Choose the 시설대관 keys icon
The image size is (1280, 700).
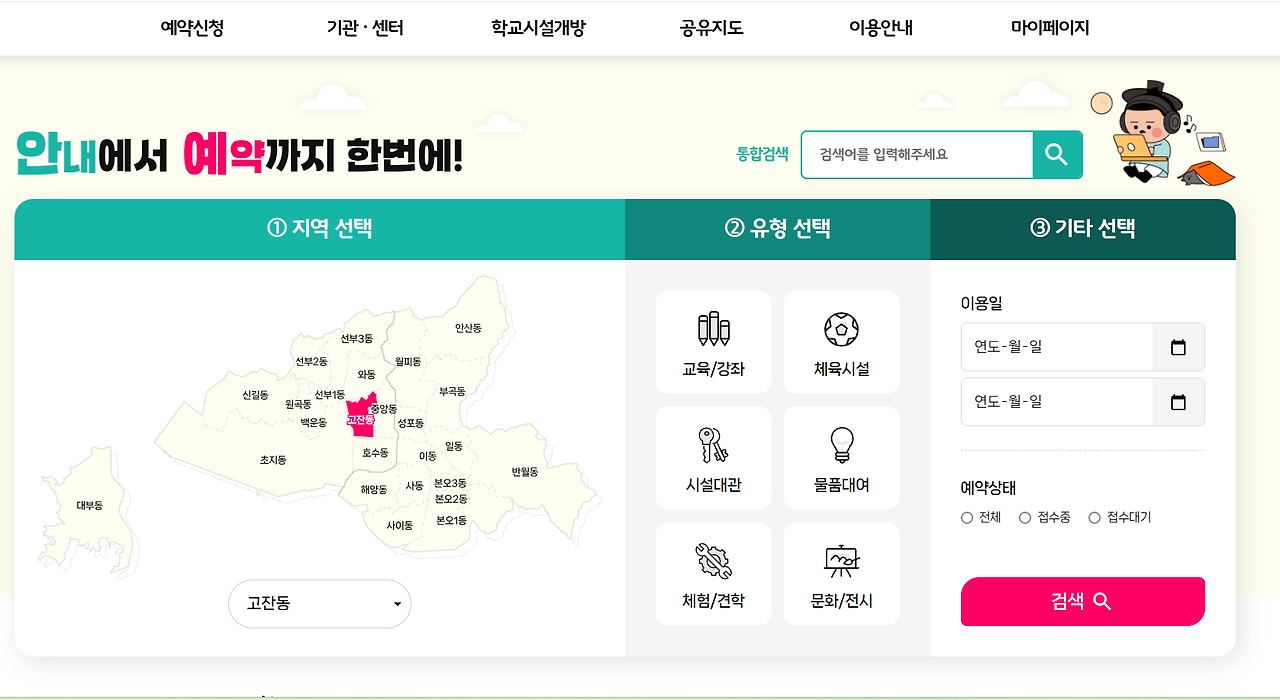point(713,445)
